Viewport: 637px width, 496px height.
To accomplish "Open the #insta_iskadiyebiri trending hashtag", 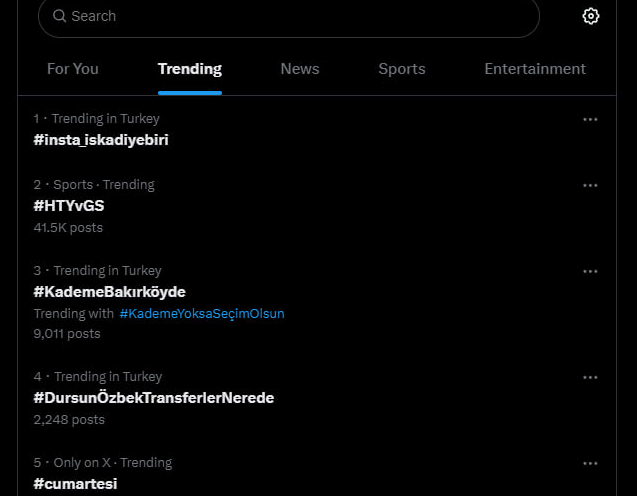I will (101, 140).
